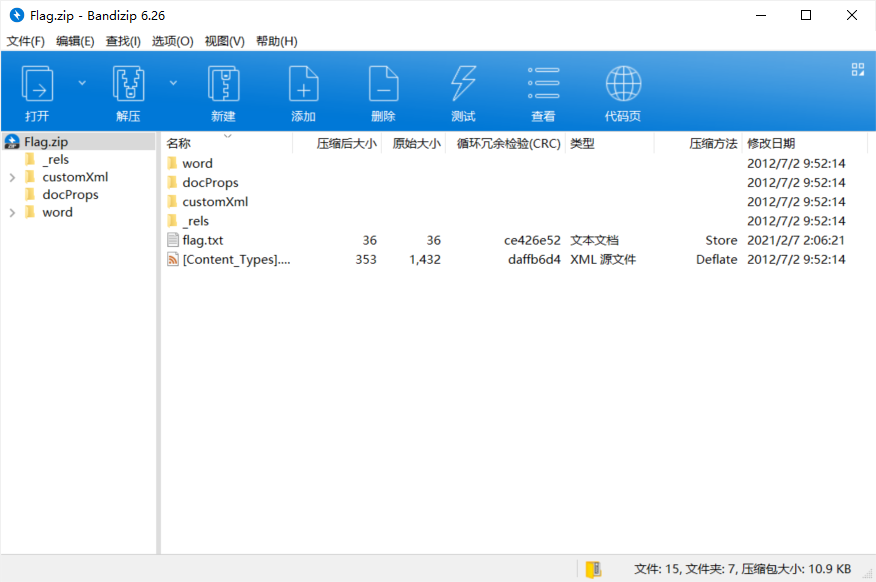Click the Add (添加) files icon
Image resolution: width=876 pixels, height=582 pixels.
(x=303, y=85)
